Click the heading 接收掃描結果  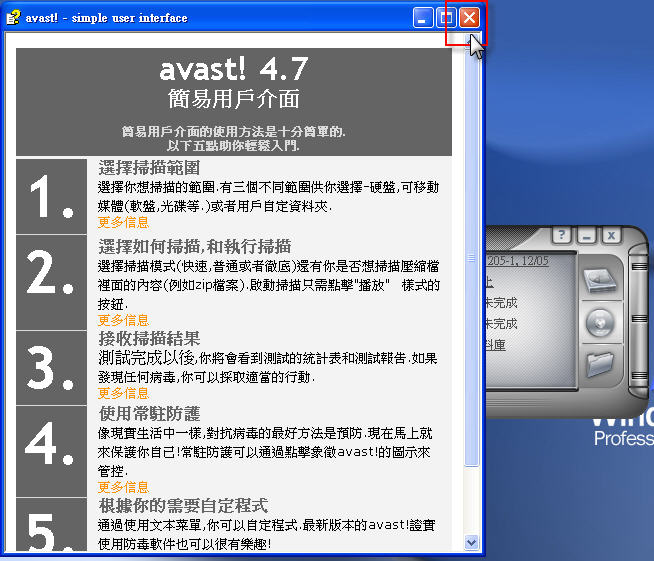point(149,338)
